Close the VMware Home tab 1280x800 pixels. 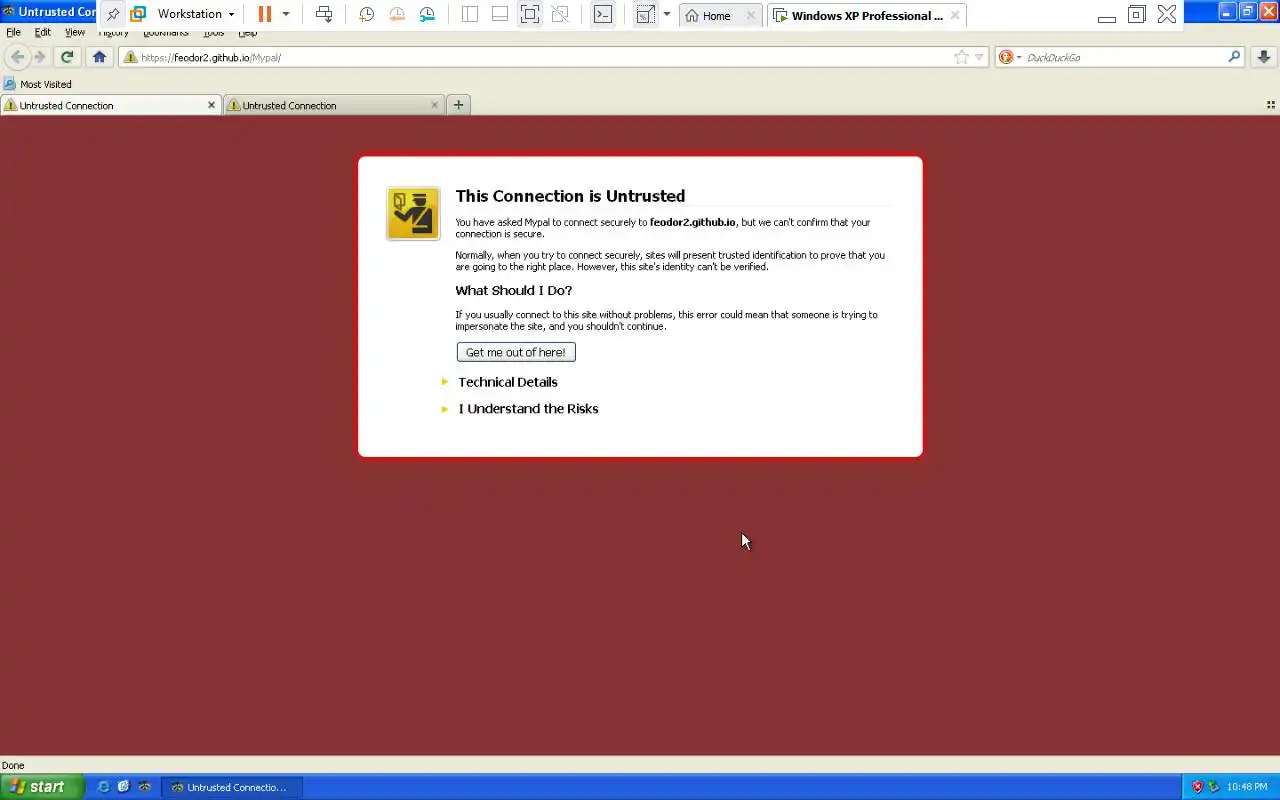point(751,15)
